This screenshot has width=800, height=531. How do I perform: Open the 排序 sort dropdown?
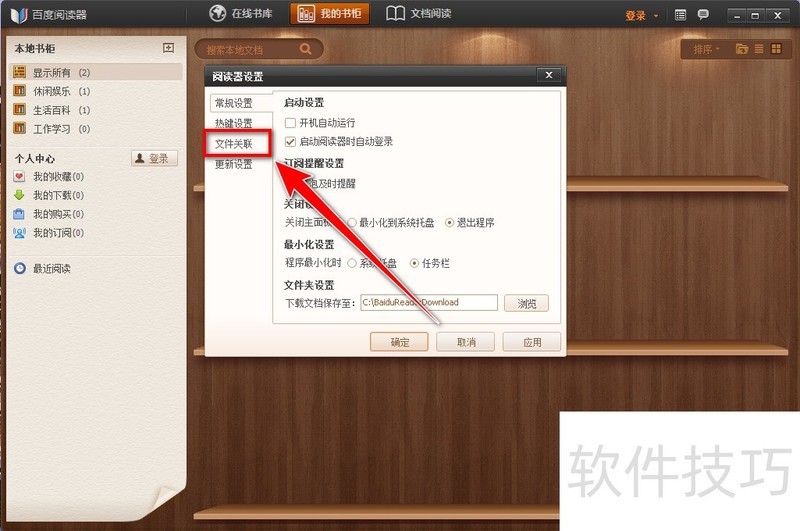(x=706, y=49)
